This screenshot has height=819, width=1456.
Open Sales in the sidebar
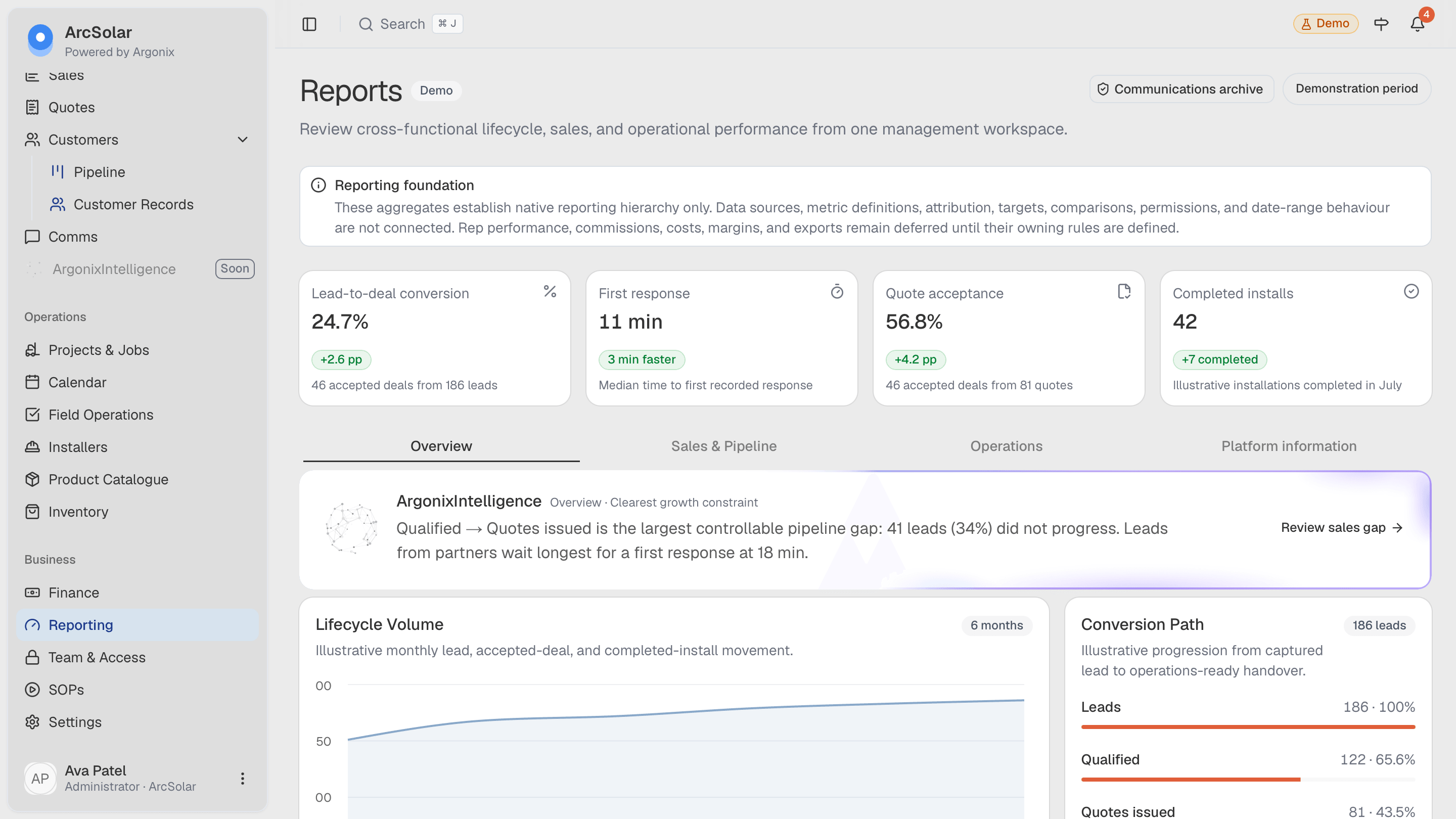(138, 75)
